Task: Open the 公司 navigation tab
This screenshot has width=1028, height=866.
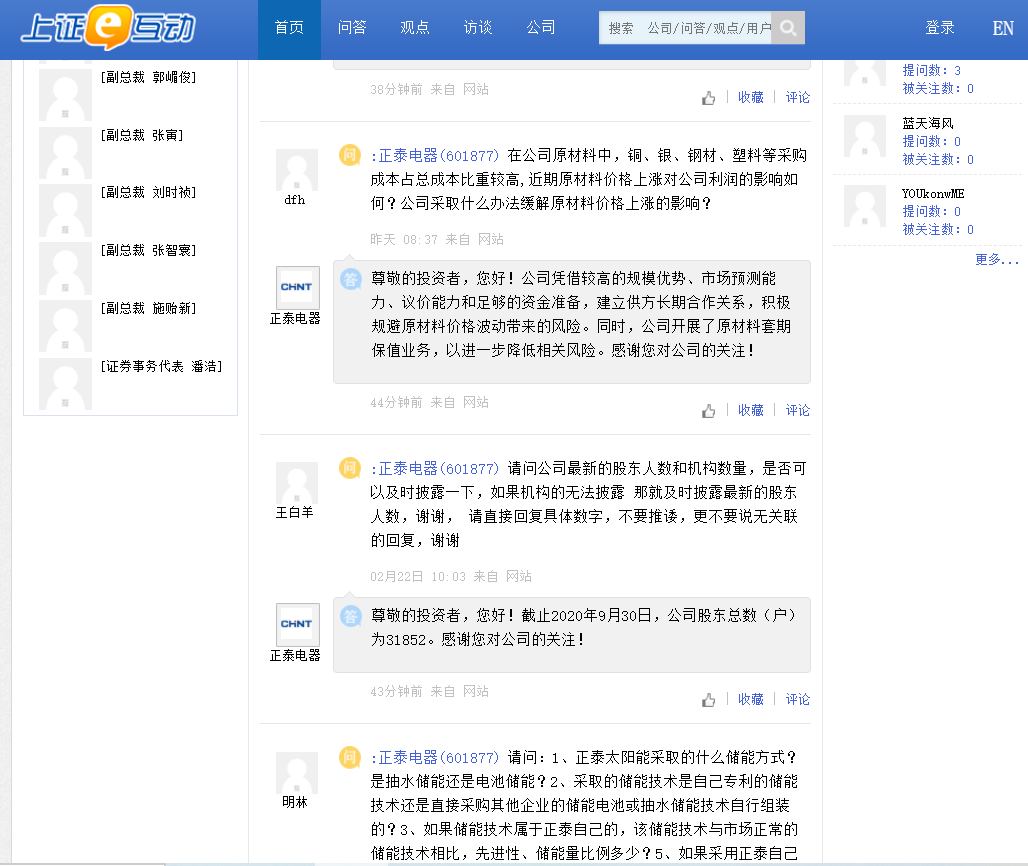Action: (x=541, y=28)
